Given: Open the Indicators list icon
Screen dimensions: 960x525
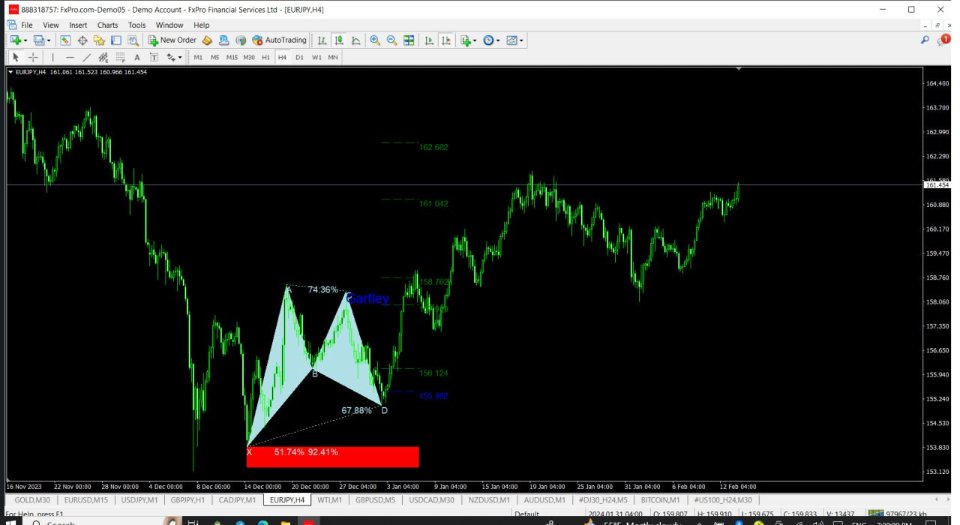Looking at the screenshot, I should (x=466, y=40).
